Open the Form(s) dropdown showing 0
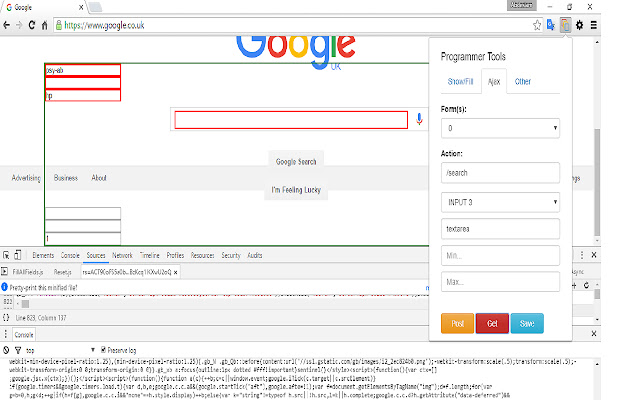Viewport: 640px width, 400px height. click(500, 128)
